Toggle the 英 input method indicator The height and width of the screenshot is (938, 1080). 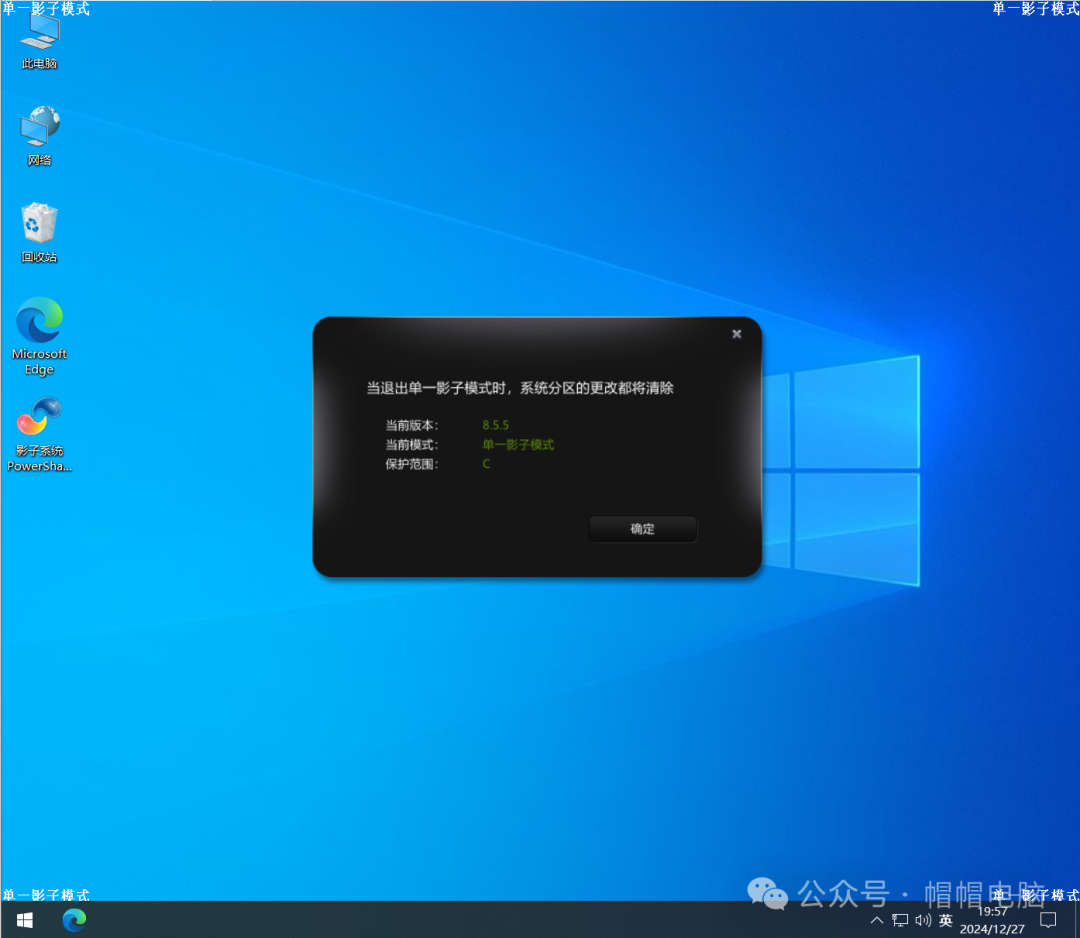[946, 920]
